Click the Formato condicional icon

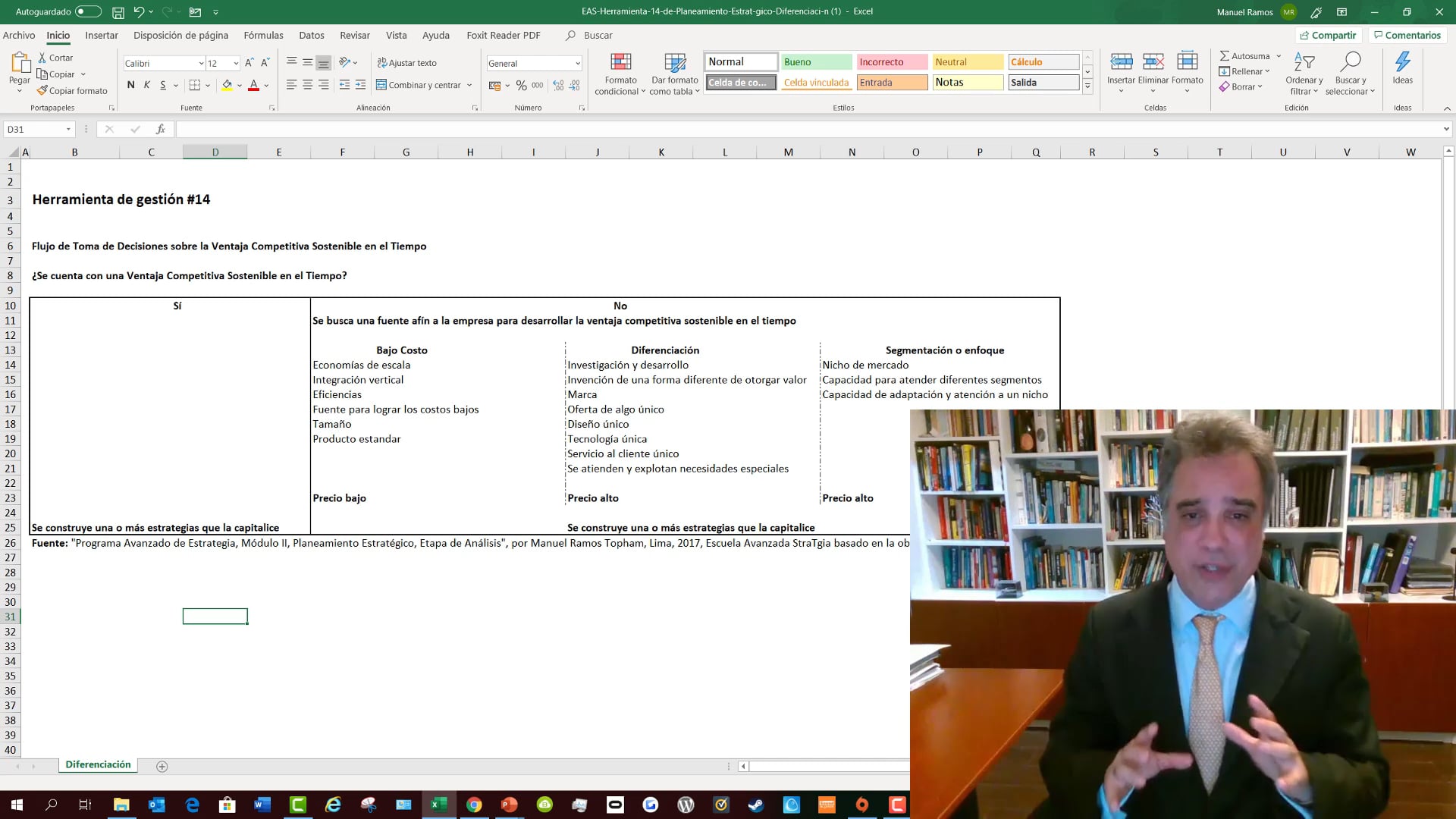(x=620, y=62)
